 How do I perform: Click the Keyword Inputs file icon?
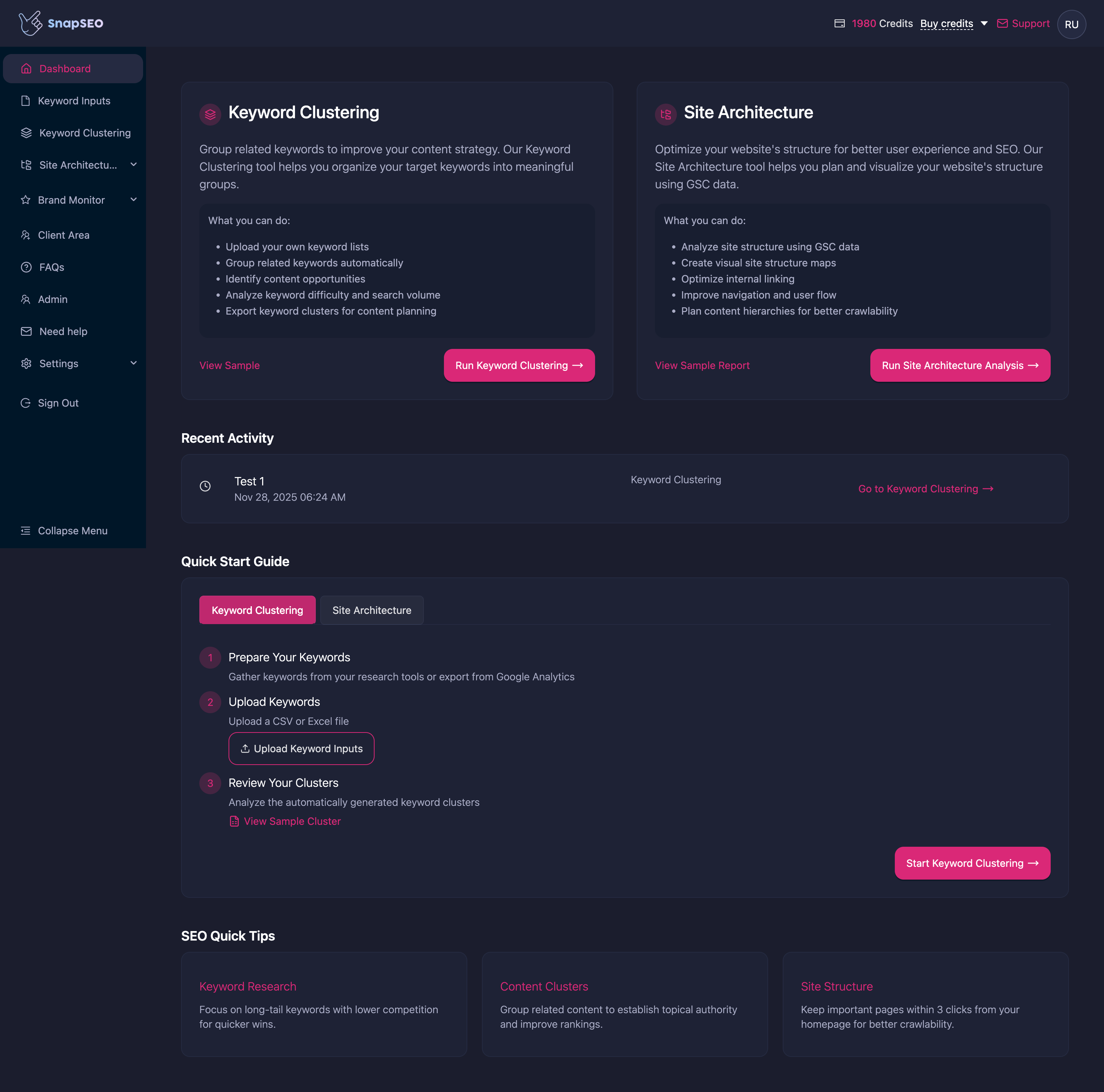26,100
